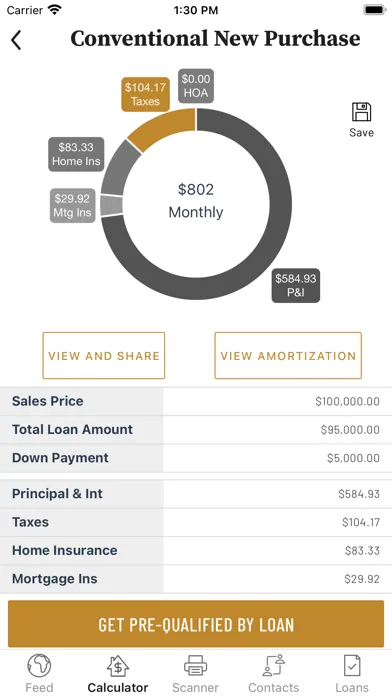This screenshot has height=696, width=392.
Task: Edit the Sales Price value field
Action: coord(277,401)
